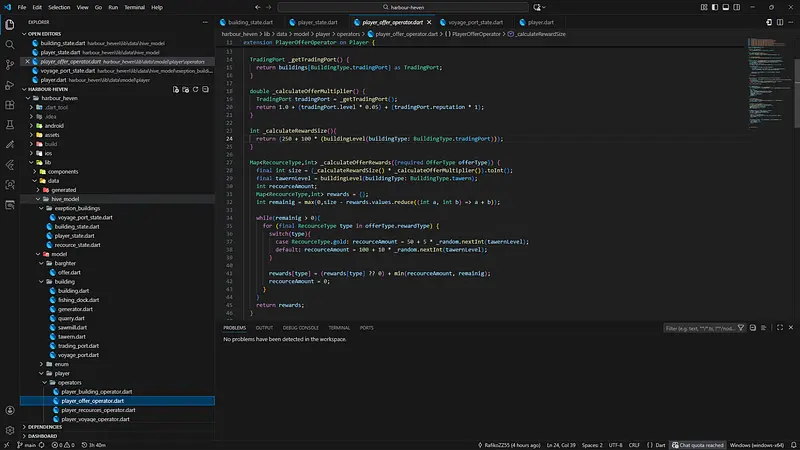800x450 pixels.
Task: Open the Search view in activity bar
Action: [x=10, y=43]
